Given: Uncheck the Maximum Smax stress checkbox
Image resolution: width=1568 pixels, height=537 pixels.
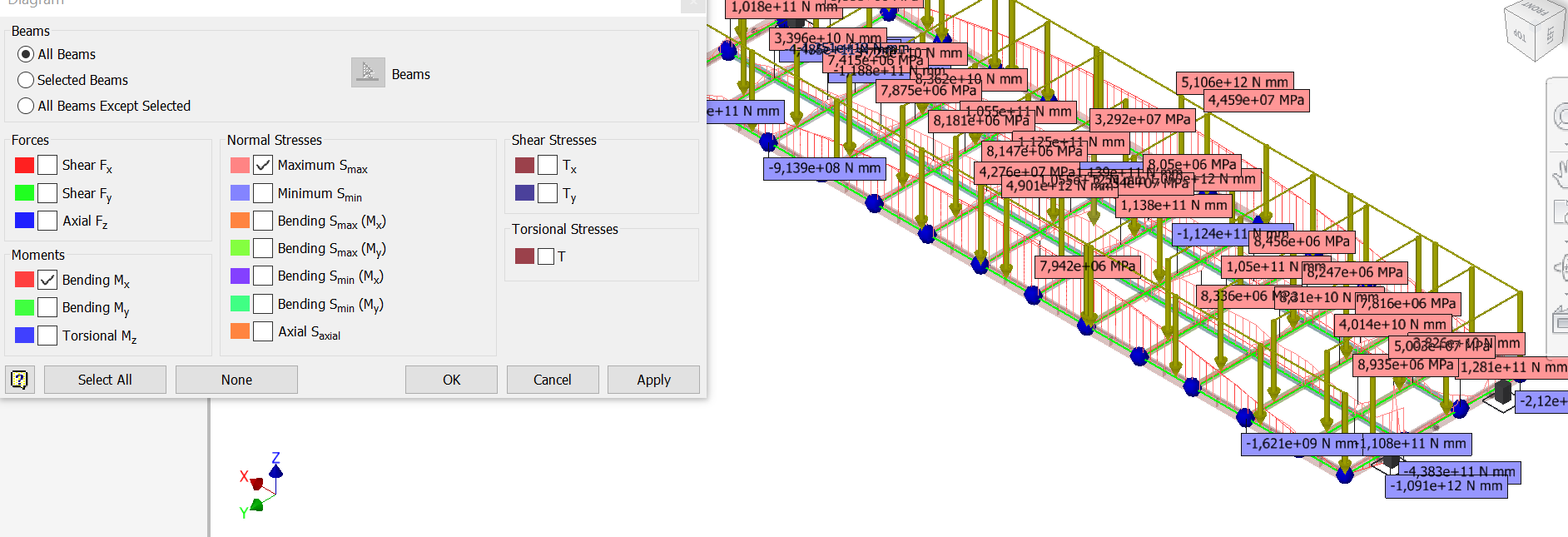Looking at the screenshot, I should pyautogui.click(x=263, y=165).
